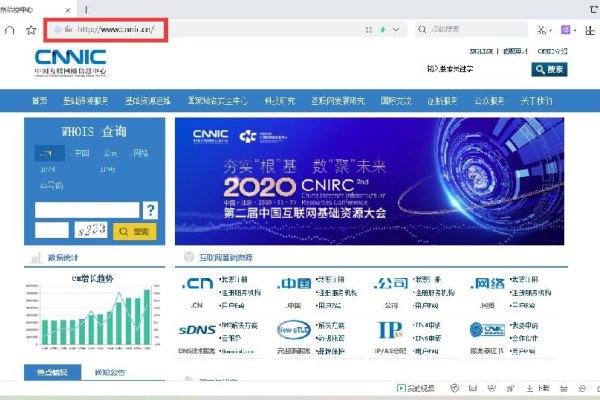Click the yellow 查询 query button
Screen dimensions: 600x400
tap(135, 231)
